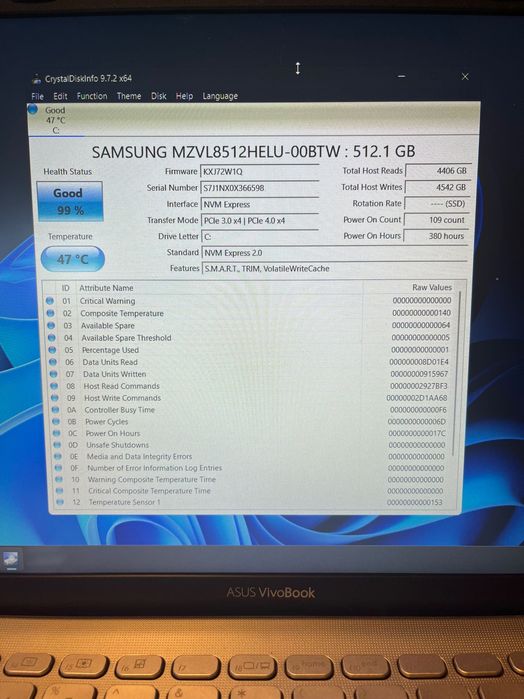The image size is (524, 699).
Task: Click the status icon for Power Cycles
Action: pyautogui.click(x=56, y=421)
